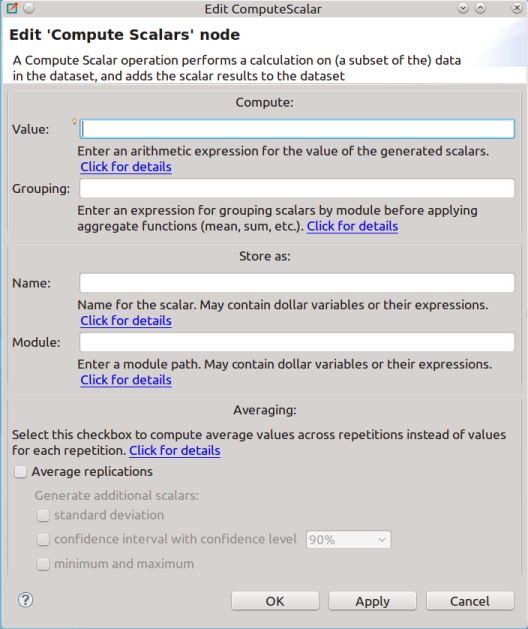Viewport: 528px width, 629px height.
Task: Tick the minimum and maximum checkbox
Action: click(x=43, y=564)
